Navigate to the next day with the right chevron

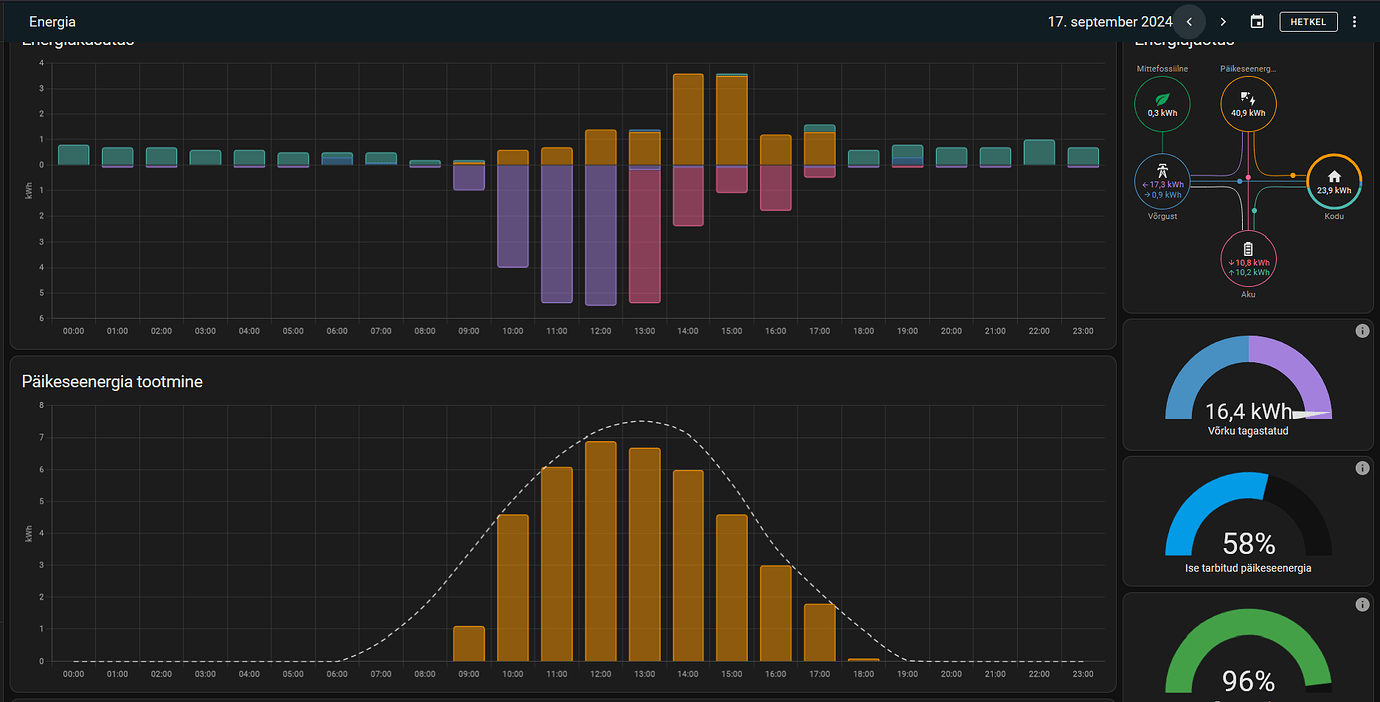1223,21
